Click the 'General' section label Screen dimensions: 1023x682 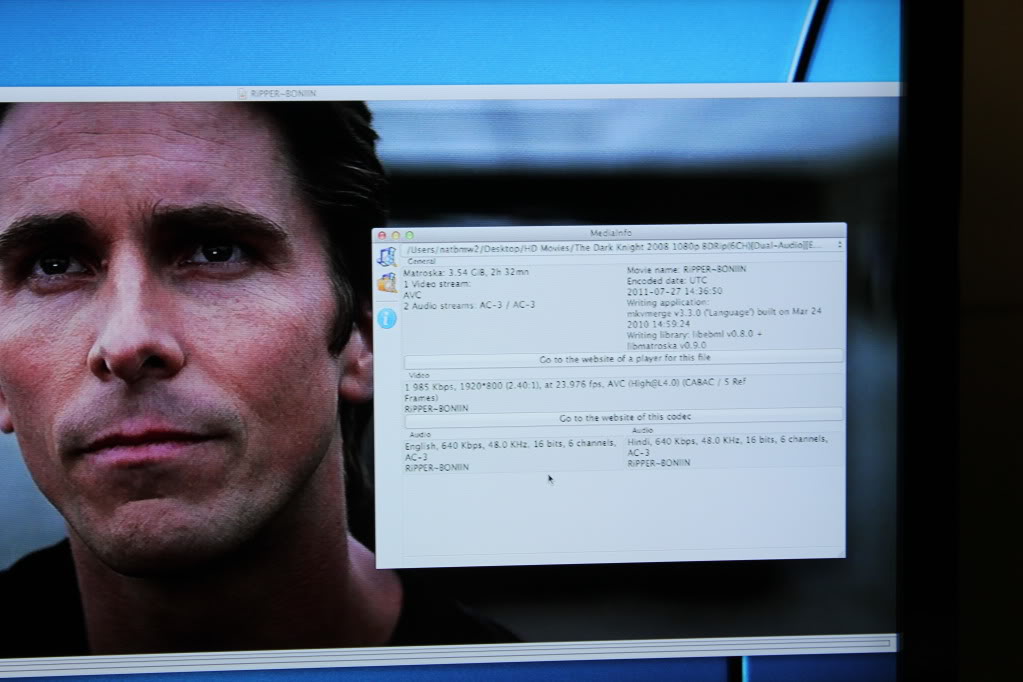click(421, 261)
